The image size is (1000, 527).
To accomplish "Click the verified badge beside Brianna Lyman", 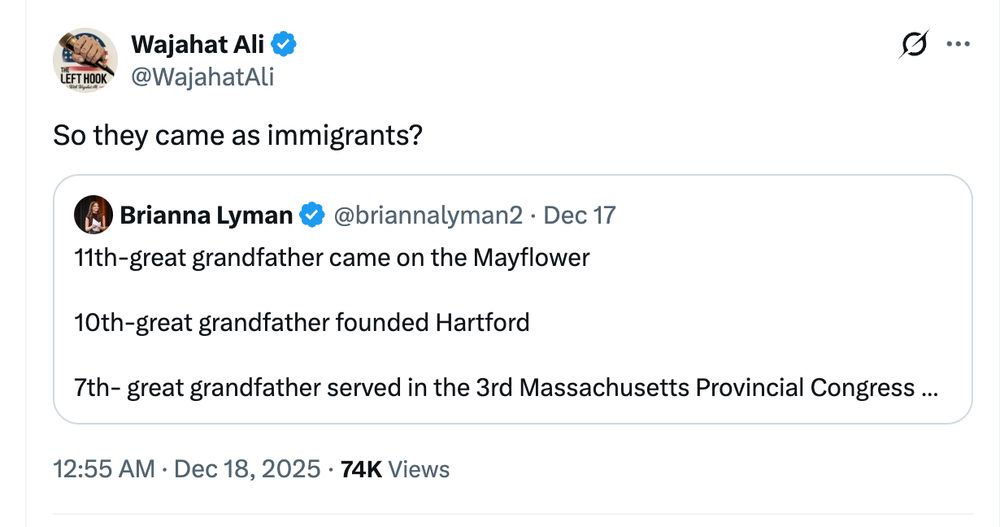I will click(x=313, y=215).
